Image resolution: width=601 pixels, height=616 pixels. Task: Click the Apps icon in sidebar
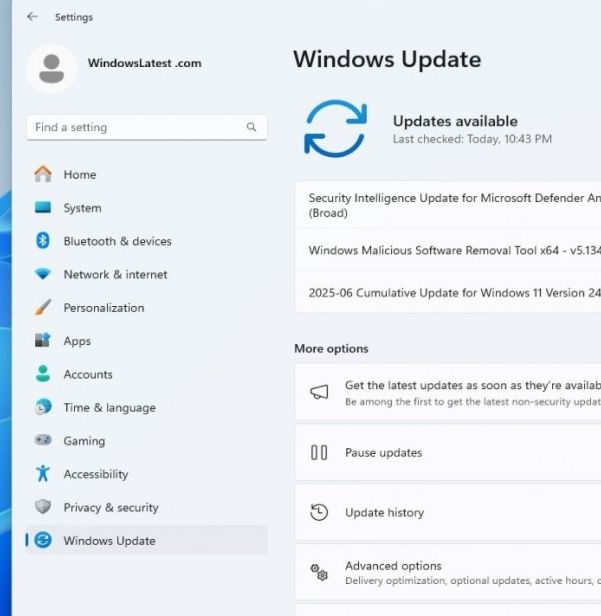point(43,340)
